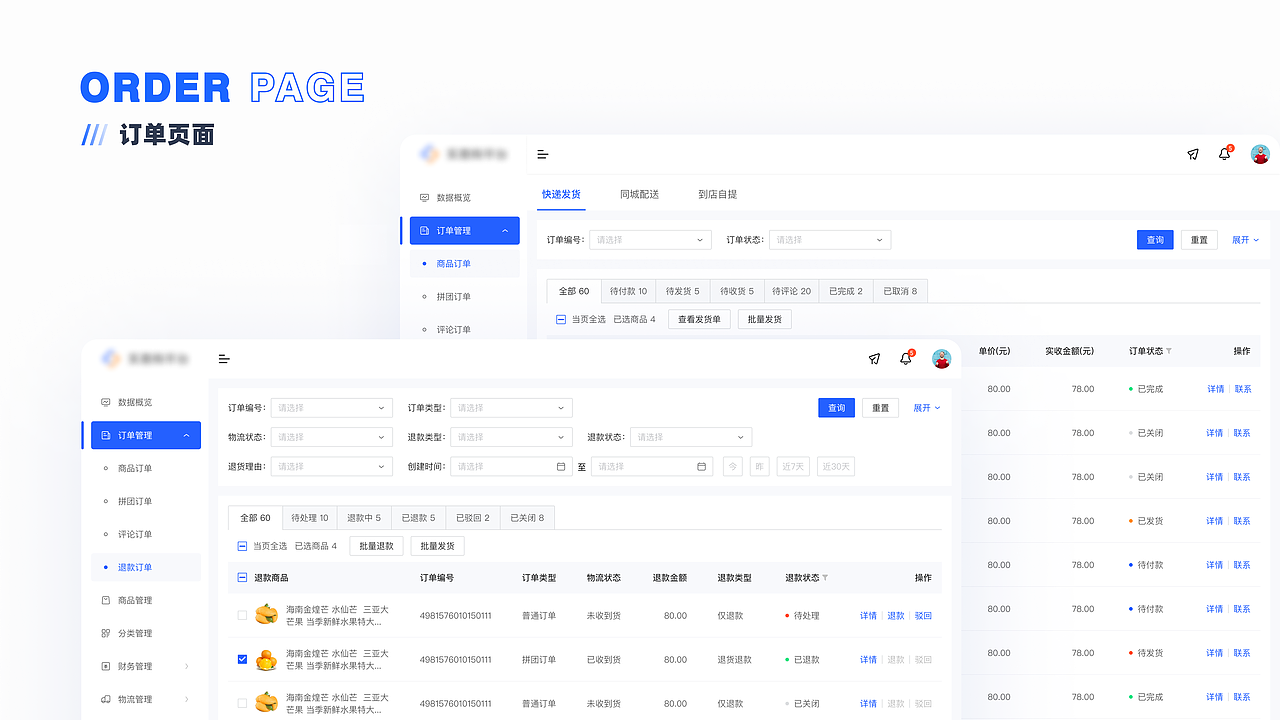Select 商品管理 in the left sidebar
This screenshot has height=720, width=1280.
coord(137,599)
